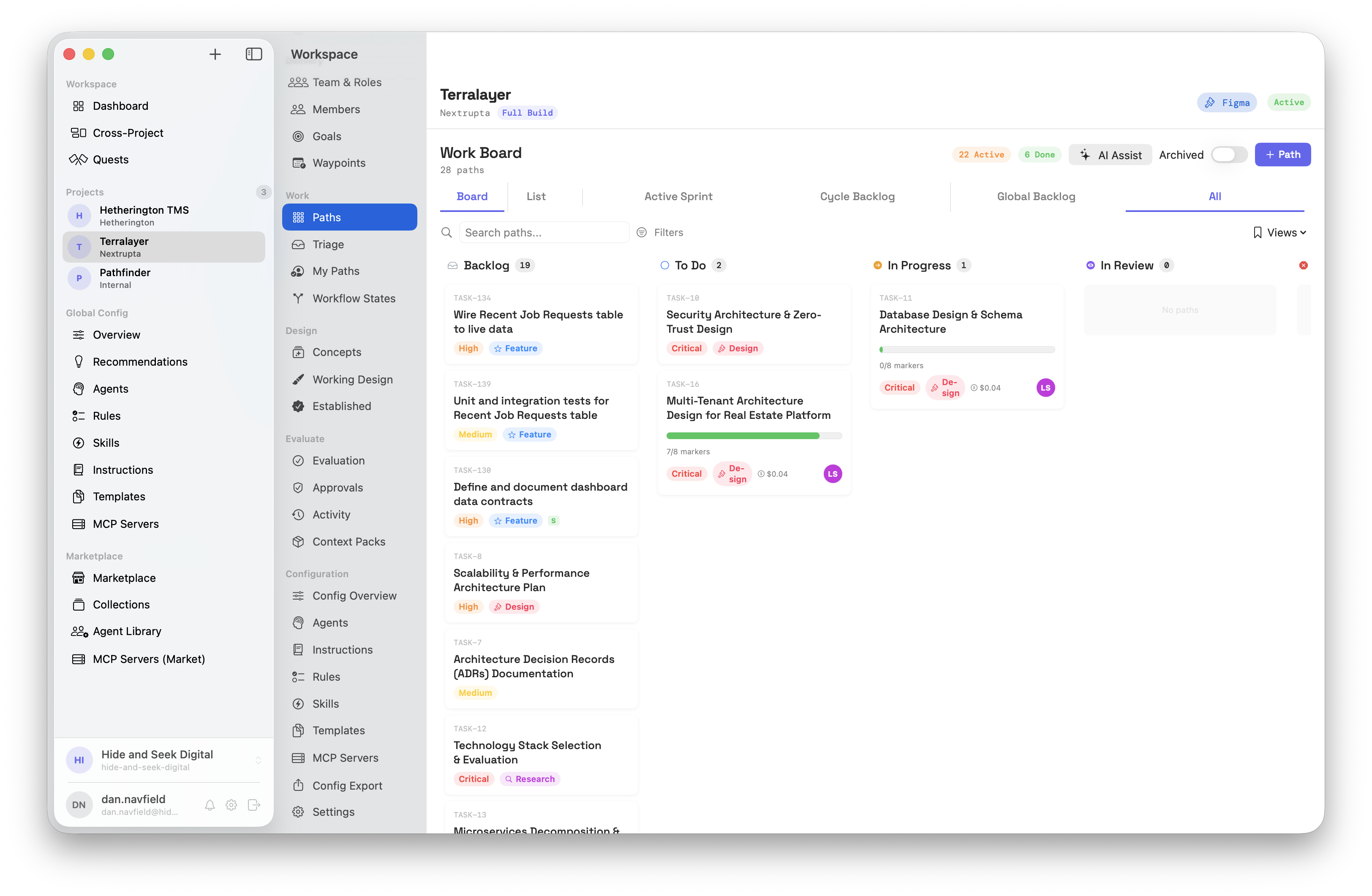Image resolution: width=1372 pixels, height=896 pixels.
Task: Click the notification bell icon
Action: (210, 805)
